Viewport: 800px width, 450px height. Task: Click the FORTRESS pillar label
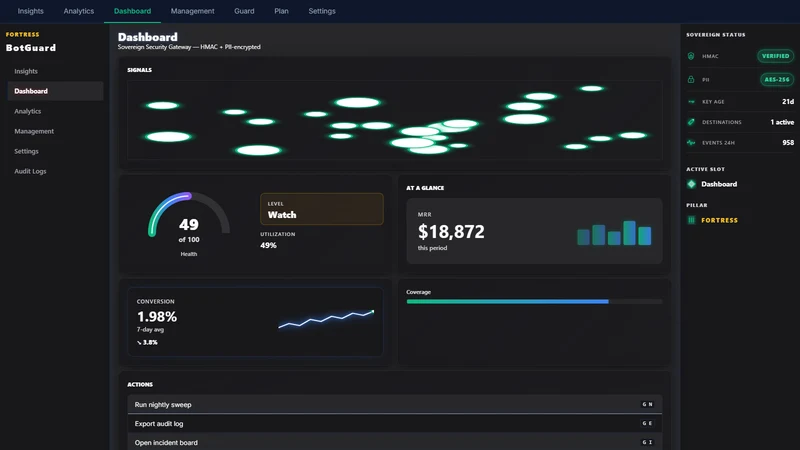(x=719, y=220)
